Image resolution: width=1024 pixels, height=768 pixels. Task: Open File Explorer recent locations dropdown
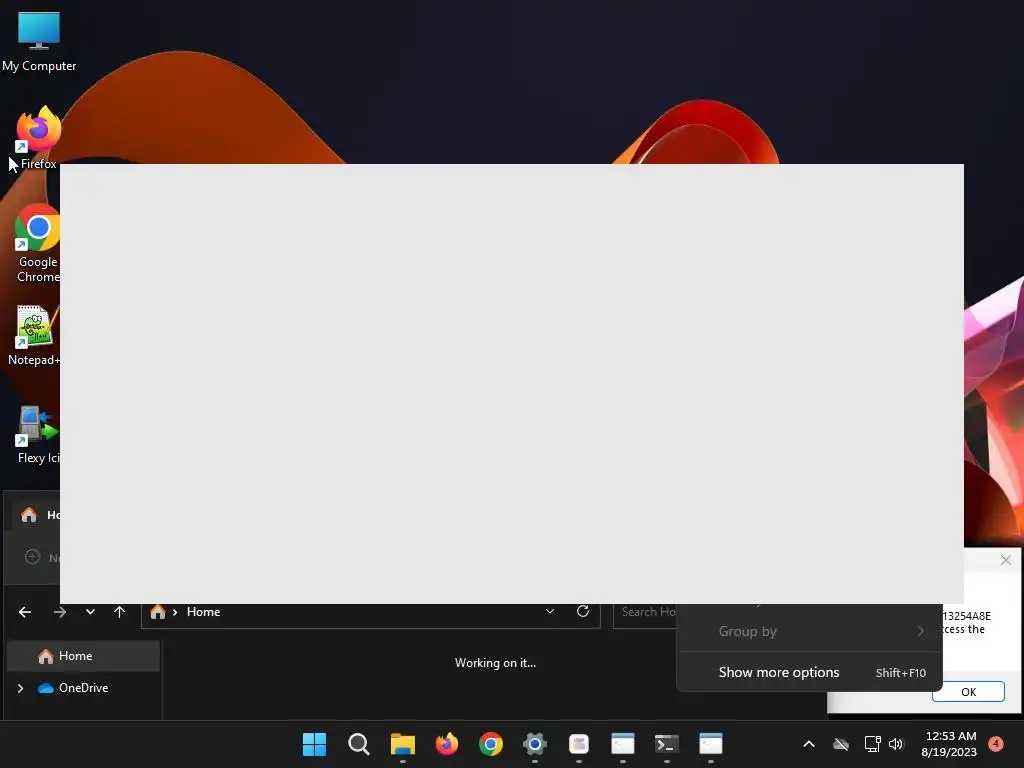click(x=90, y=612)
